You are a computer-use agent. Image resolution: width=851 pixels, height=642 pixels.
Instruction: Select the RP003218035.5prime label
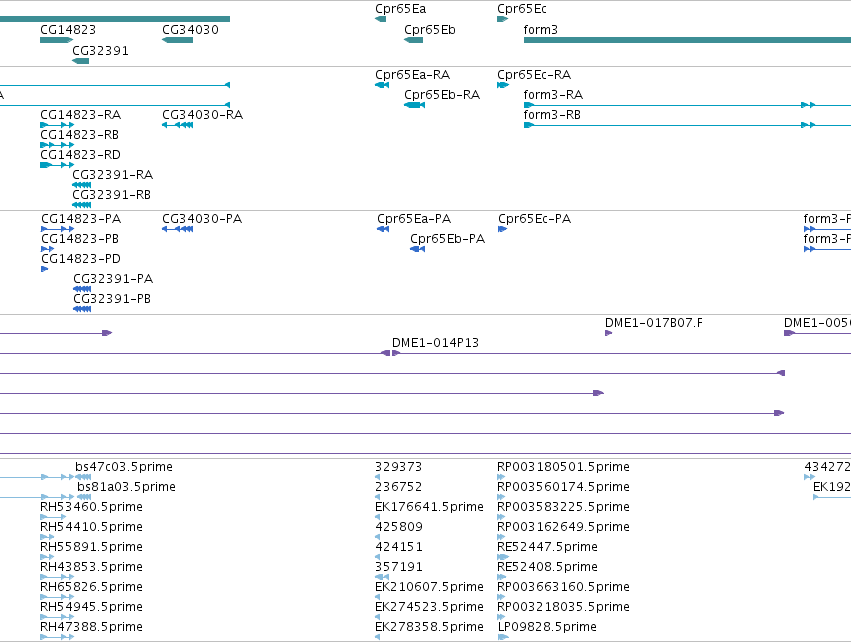pyautogui.click(x=563, y=607)
